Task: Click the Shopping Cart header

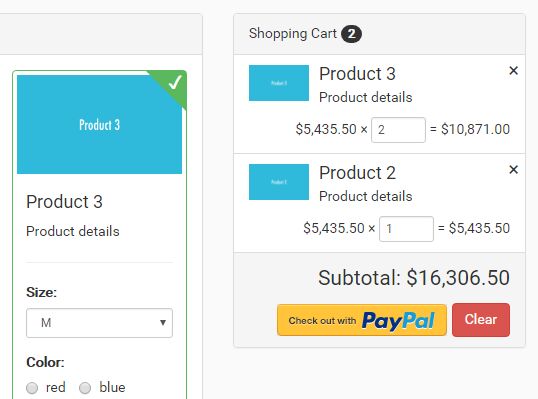Action: [x=293, y=34]
